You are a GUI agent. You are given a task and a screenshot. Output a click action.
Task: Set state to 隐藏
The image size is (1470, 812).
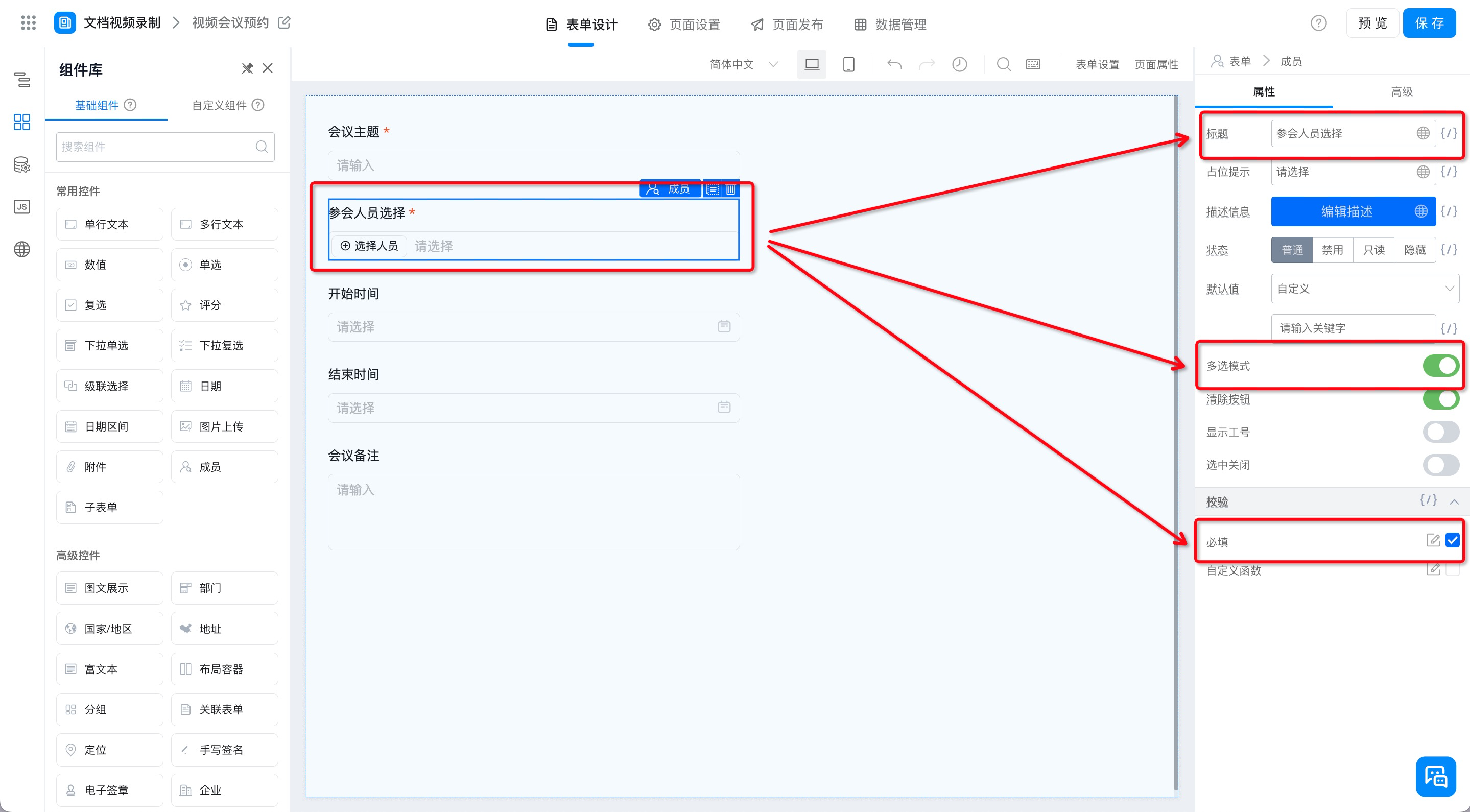[x=1415, y=250]
